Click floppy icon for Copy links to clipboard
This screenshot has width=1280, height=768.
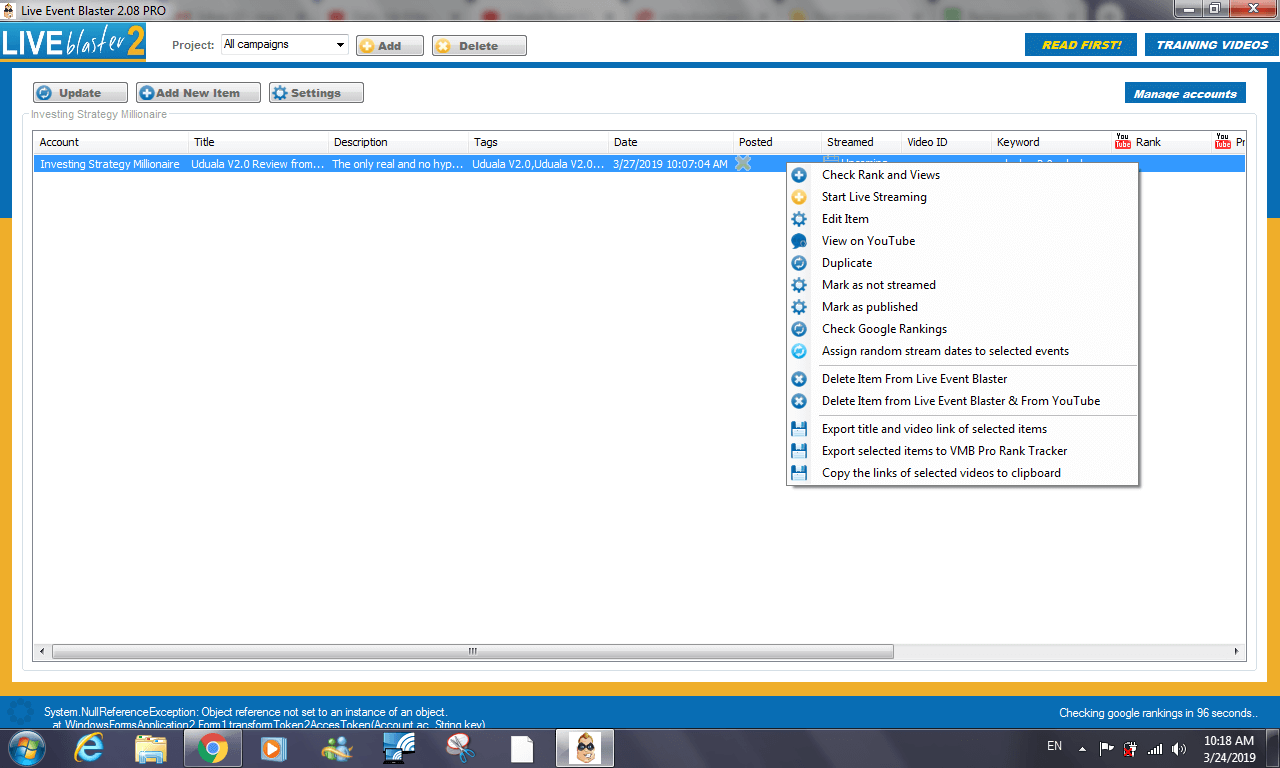click(x=799, y=473)
